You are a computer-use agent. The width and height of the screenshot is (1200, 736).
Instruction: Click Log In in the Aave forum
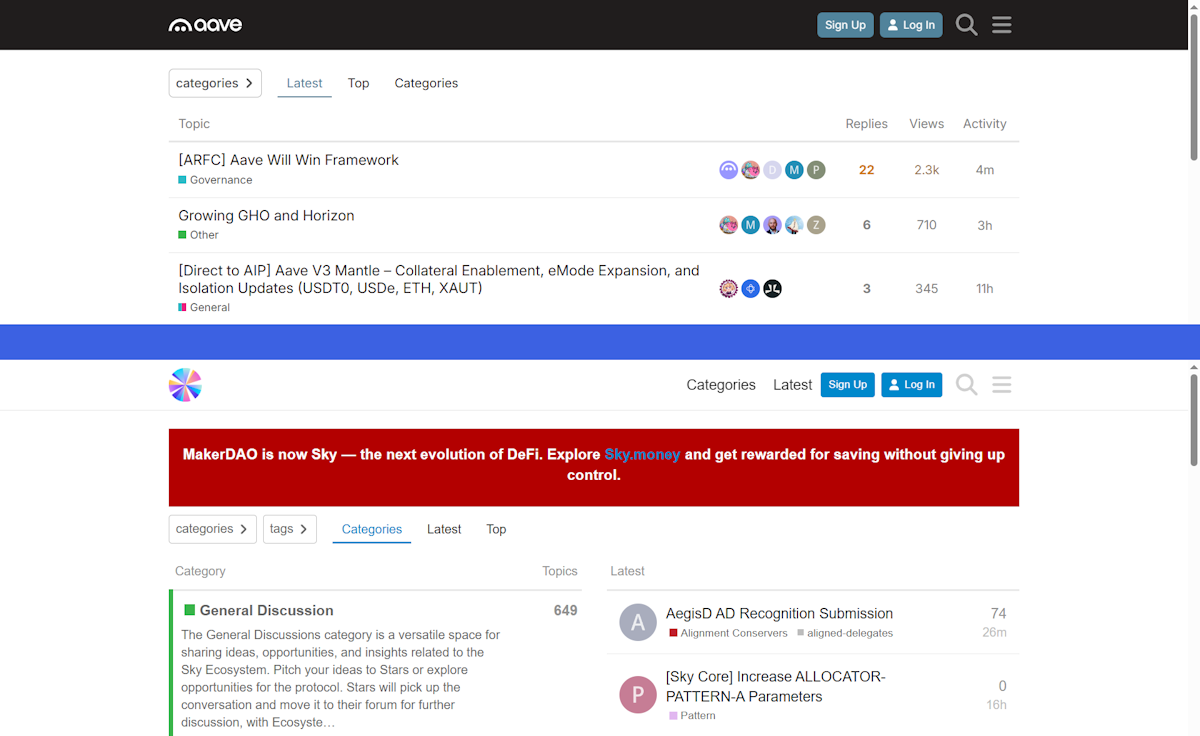click(x=911, y=25)
